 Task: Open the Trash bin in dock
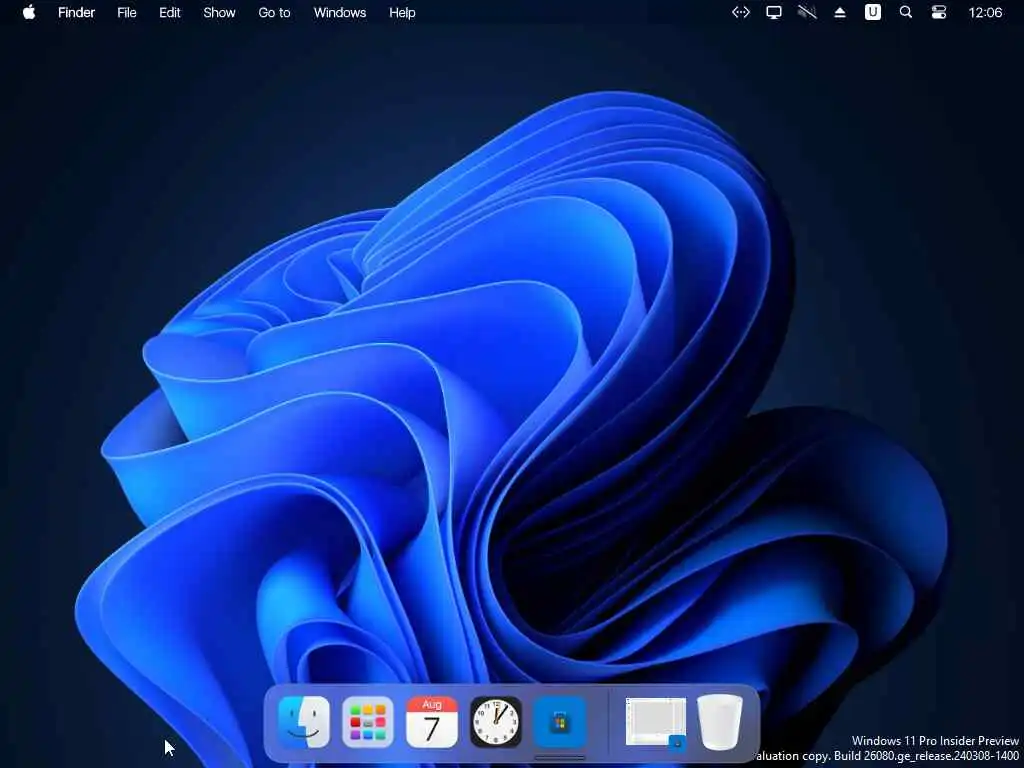[720, 722]
